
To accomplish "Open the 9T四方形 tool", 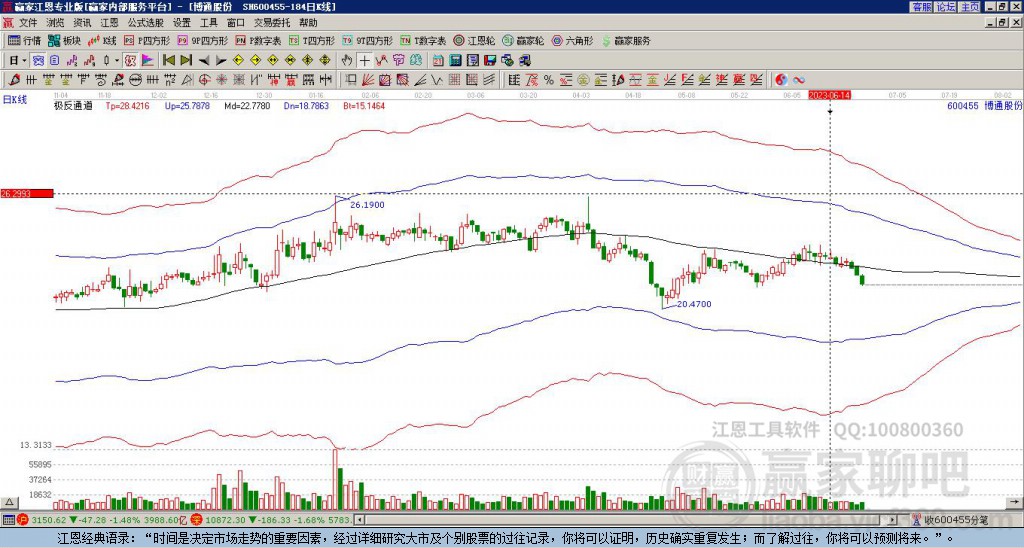I will coord(368,40).
